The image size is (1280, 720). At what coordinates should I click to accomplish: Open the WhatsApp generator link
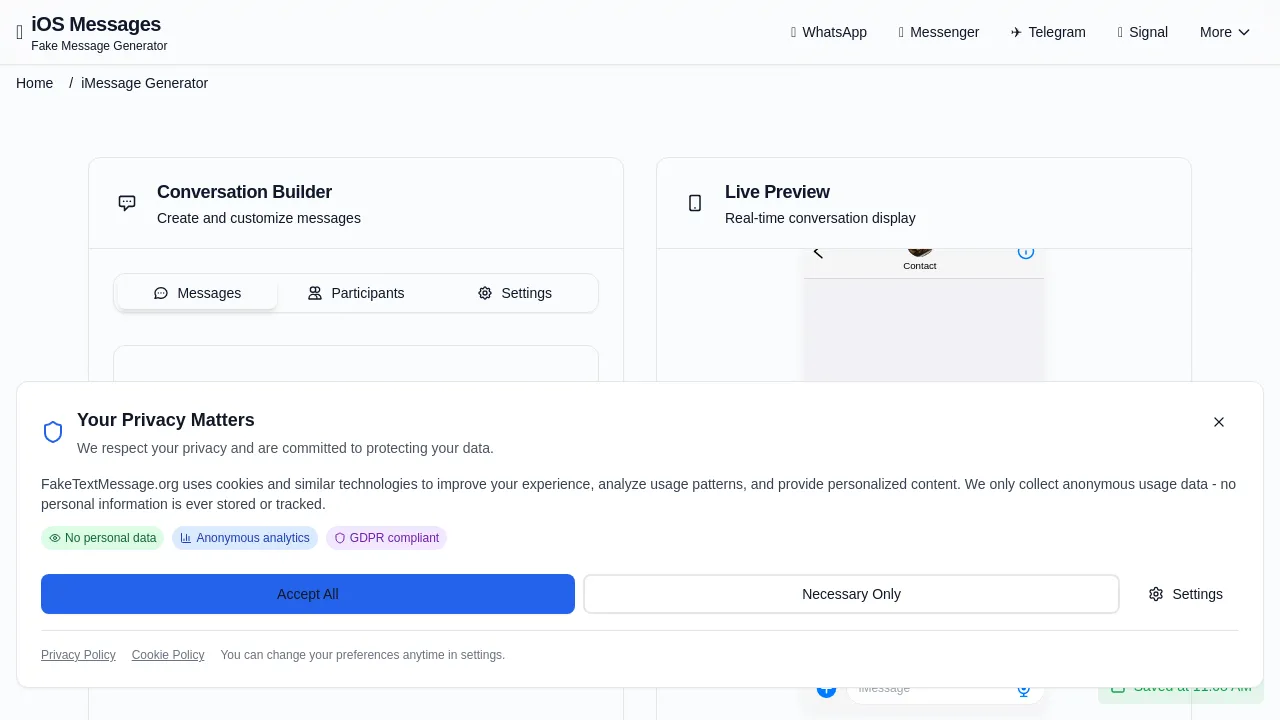(828, 32)
